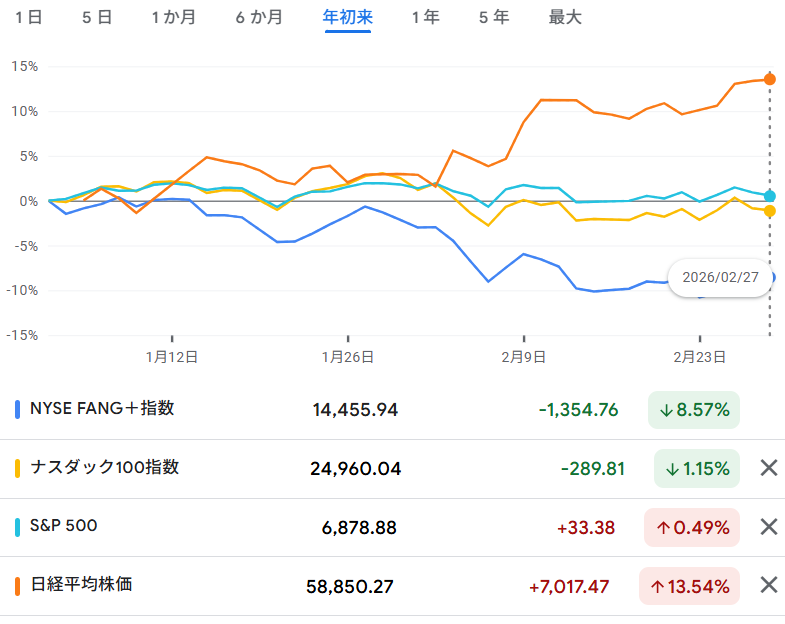Select the 1か月 time range

173,18
